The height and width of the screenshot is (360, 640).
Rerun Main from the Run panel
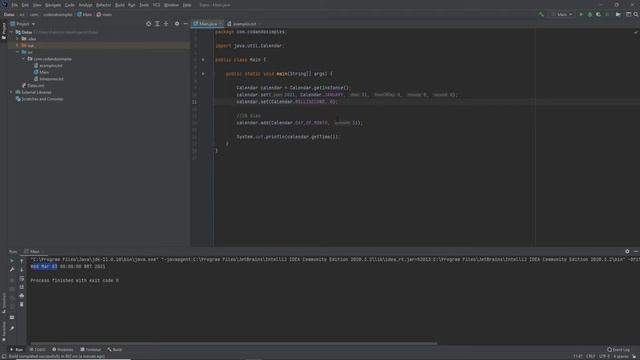tap(12, 261)
